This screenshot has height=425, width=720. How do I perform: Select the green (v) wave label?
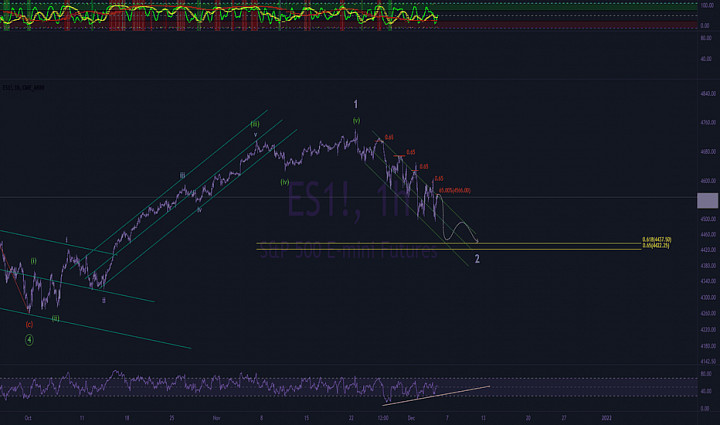[356, 121]
